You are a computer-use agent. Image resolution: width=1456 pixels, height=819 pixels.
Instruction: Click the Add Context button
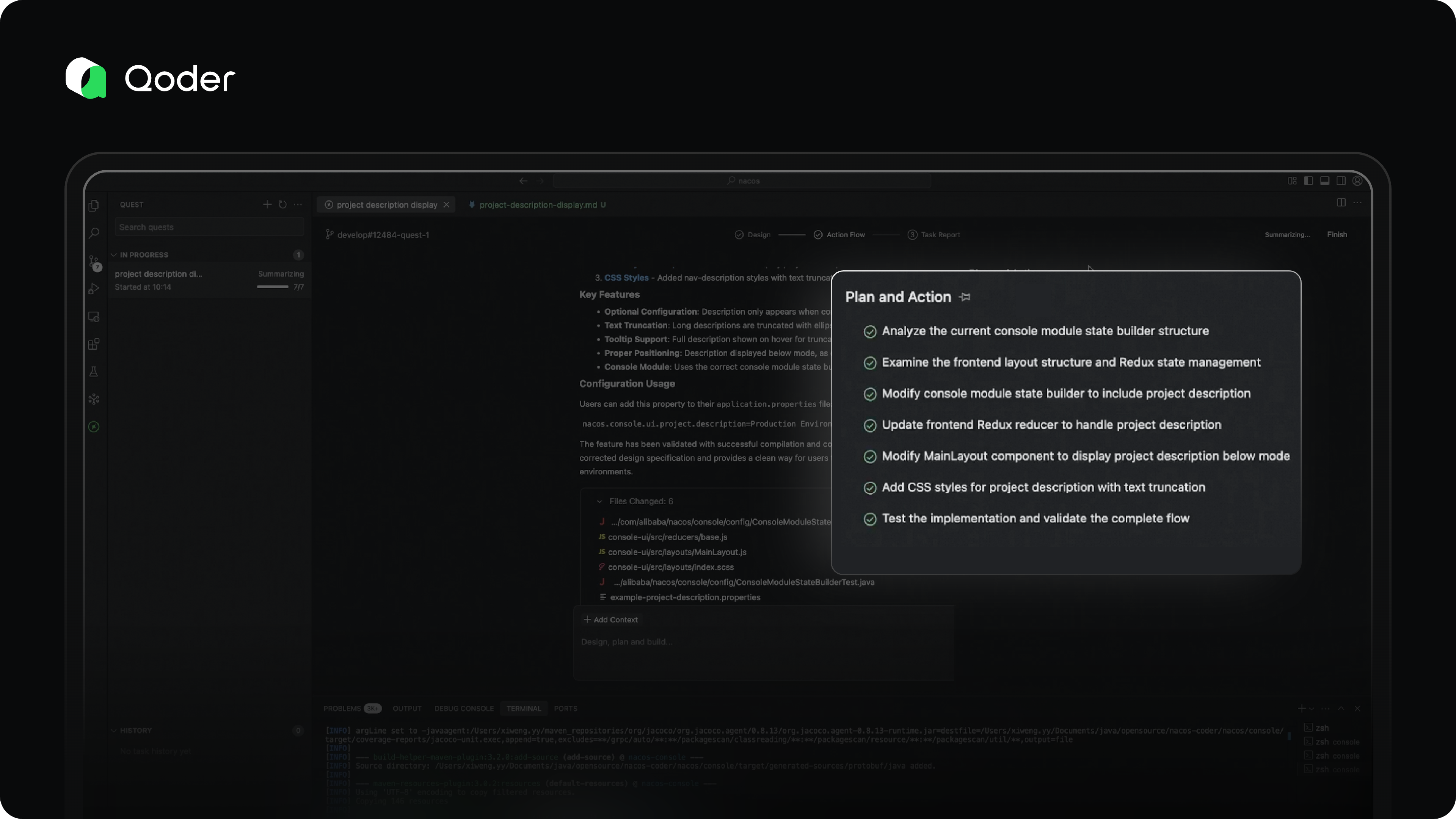coord(610,620)
